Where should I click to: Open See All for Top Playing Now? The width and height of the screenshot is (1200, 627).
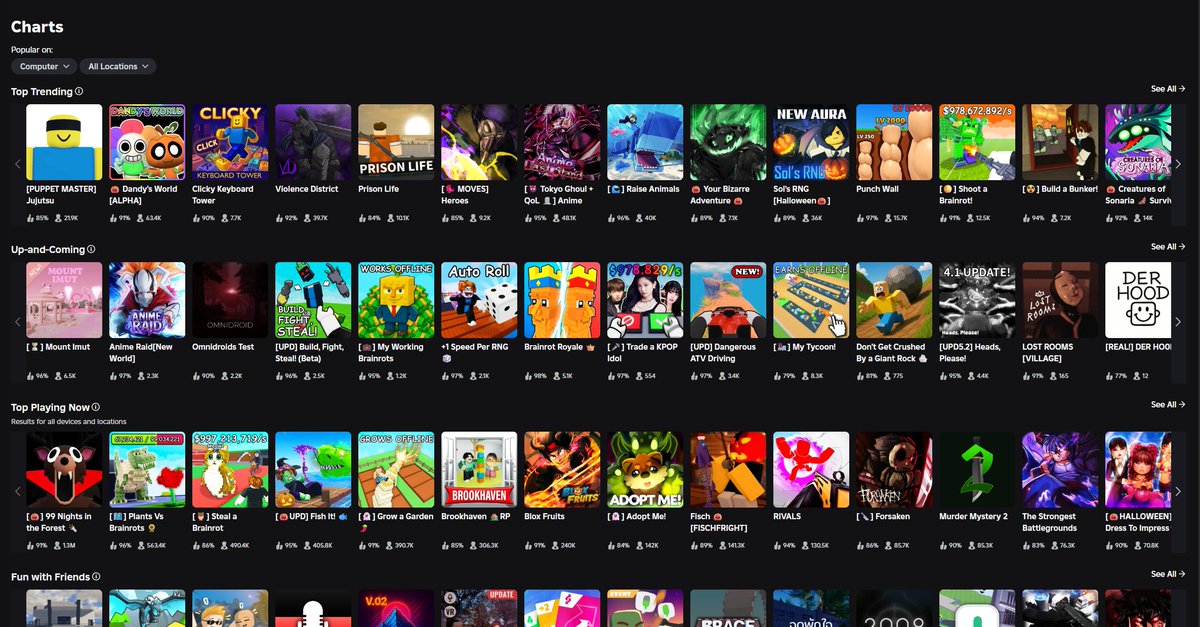[1168, 405]
